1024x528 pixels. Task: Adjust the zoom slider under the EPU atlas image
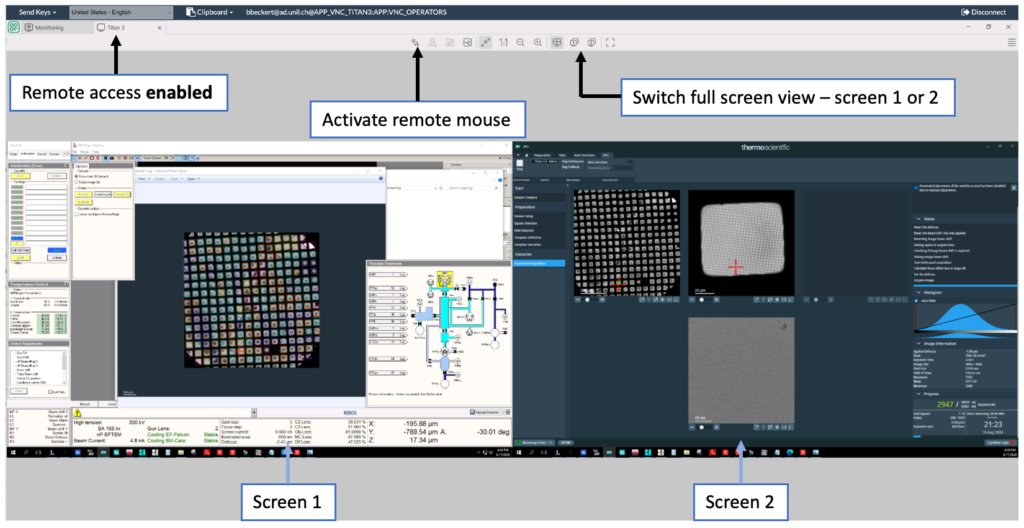pyautogui.click(x=589, y=299)
